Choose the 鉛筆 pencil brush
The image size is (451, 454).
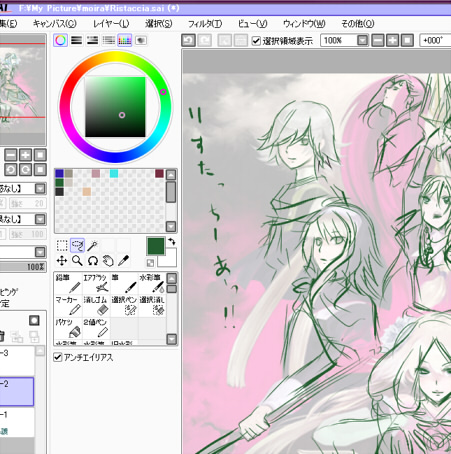point(68,283)
